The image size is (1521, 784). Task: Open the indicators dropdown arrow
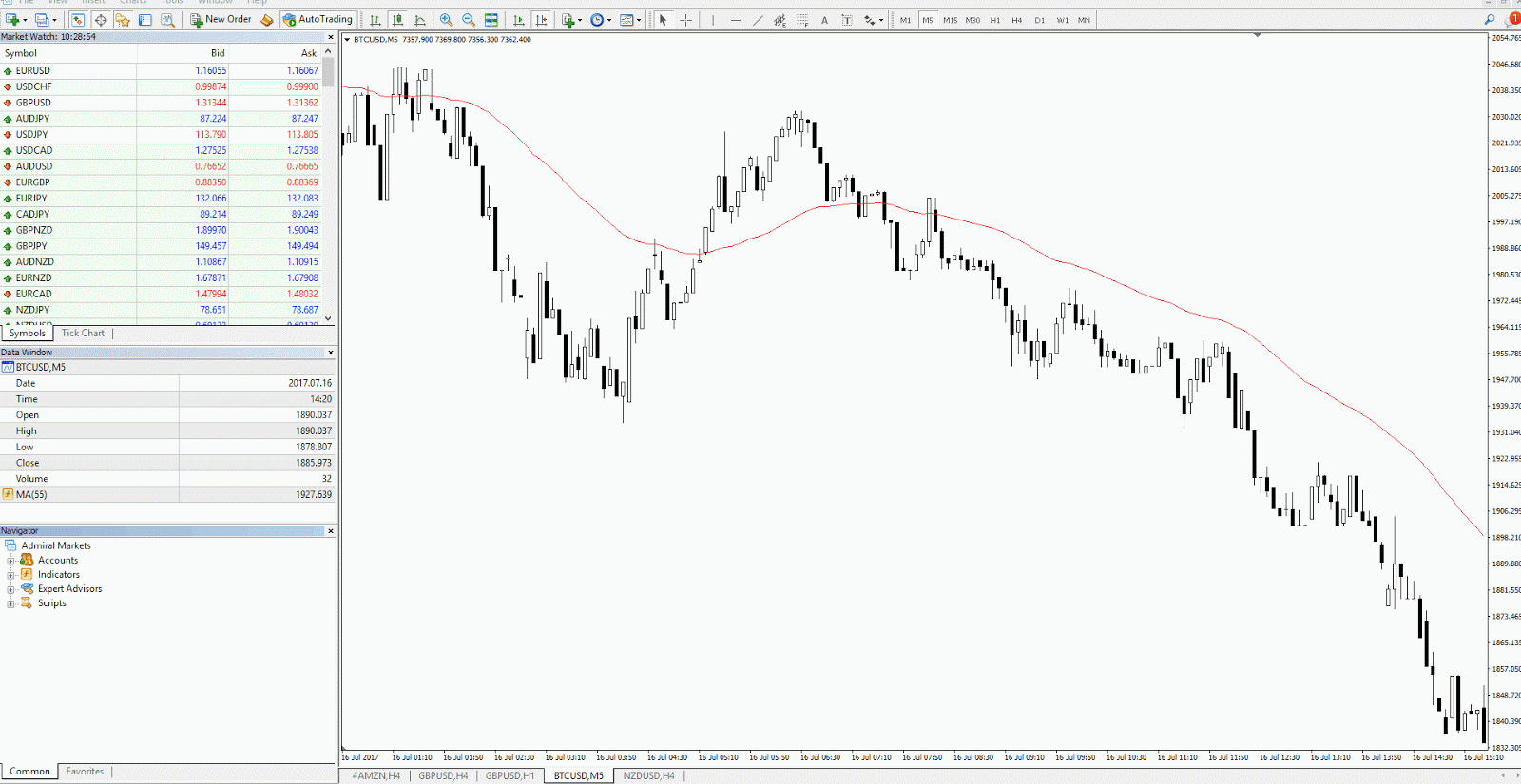point(580,19)
